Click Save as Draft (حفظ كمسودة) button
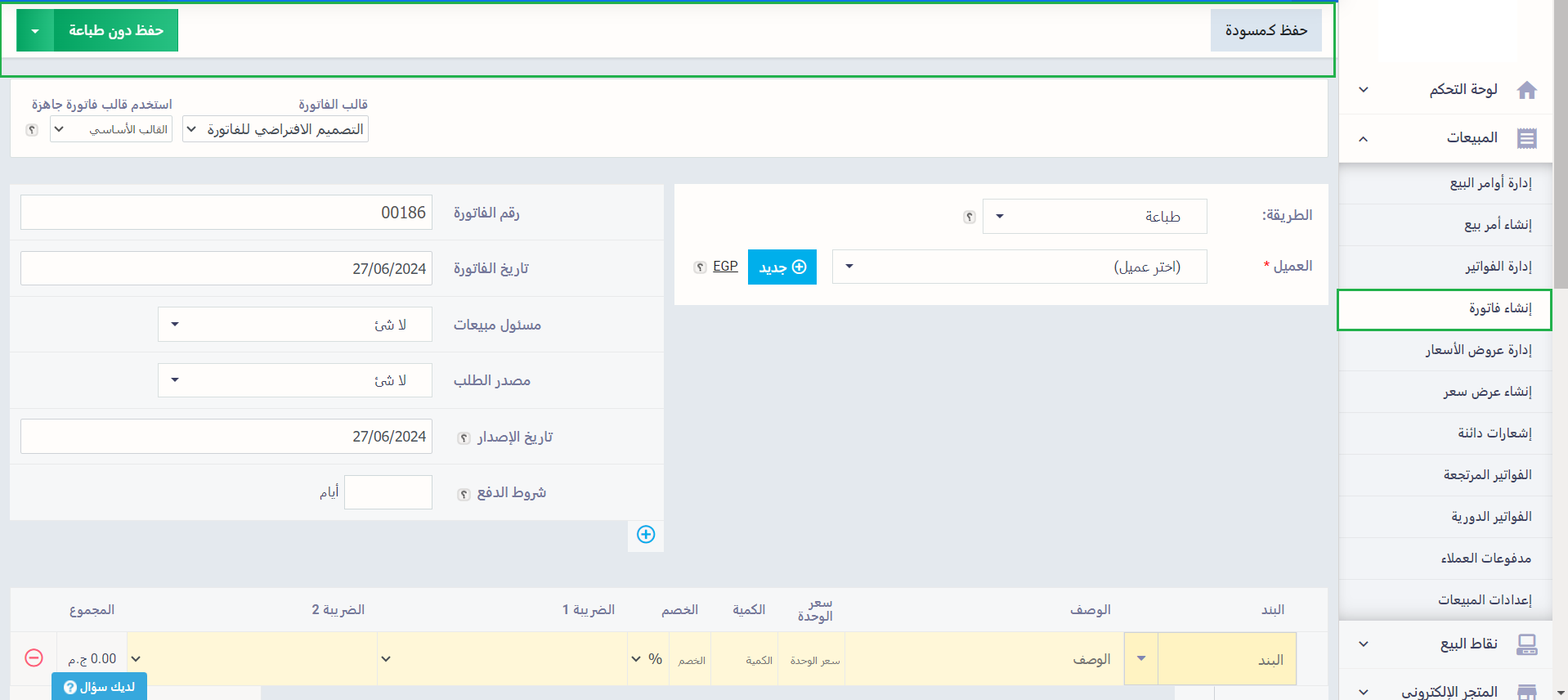 click(1266, 31)
